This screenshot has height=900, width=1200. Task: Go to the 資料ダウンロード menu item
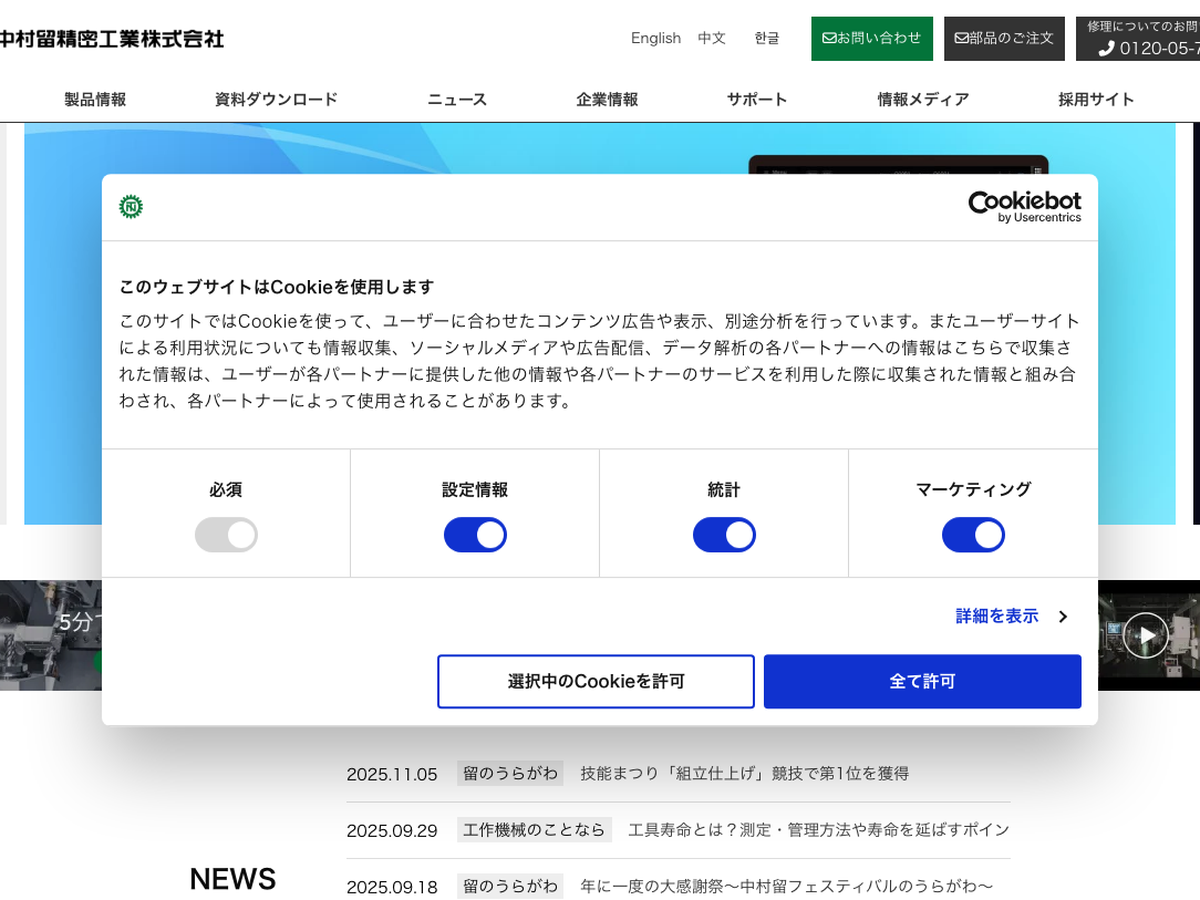coord(276,99)
